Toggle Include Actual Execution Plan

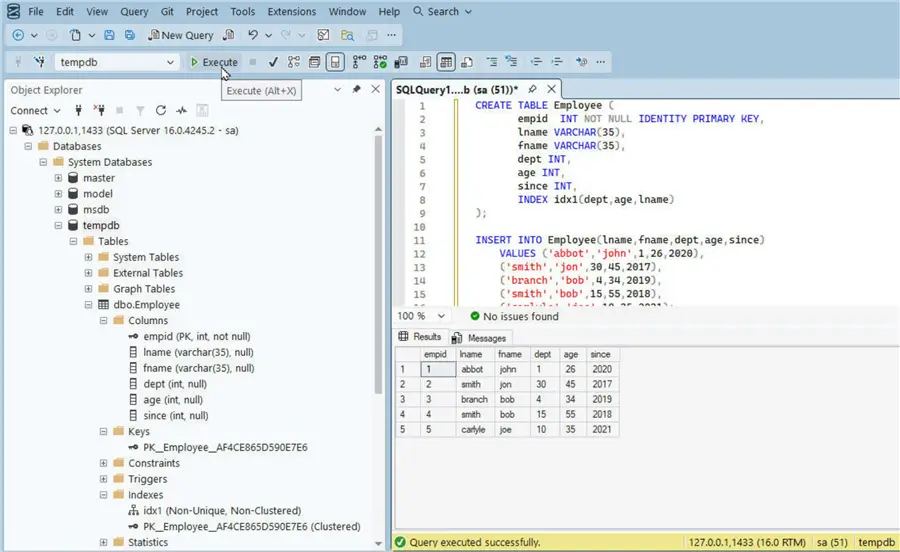click(359, 62)
